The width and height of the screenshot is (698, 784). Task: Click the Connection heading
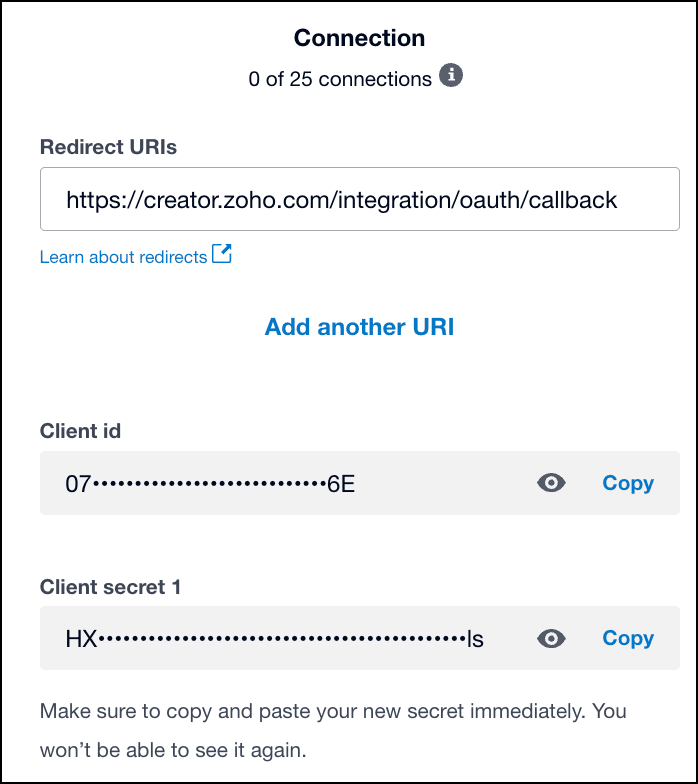(359, 38)
